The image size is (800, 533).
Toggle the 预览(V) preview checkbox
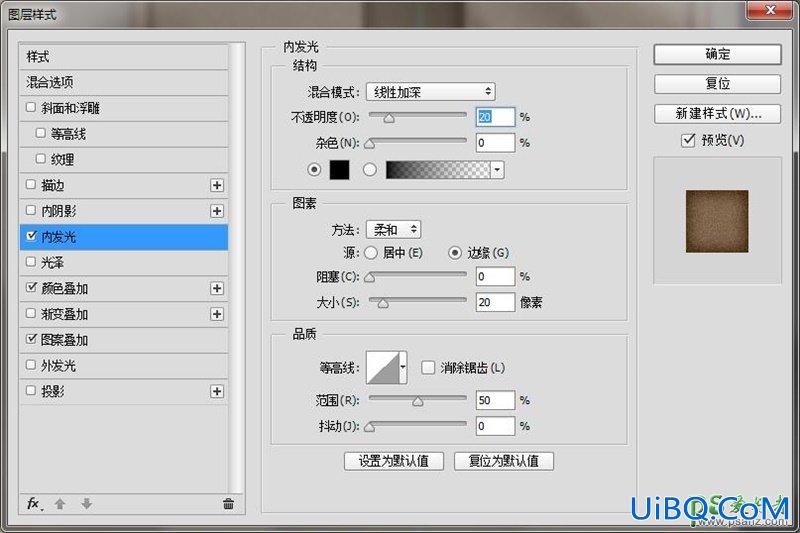(688, 140)
